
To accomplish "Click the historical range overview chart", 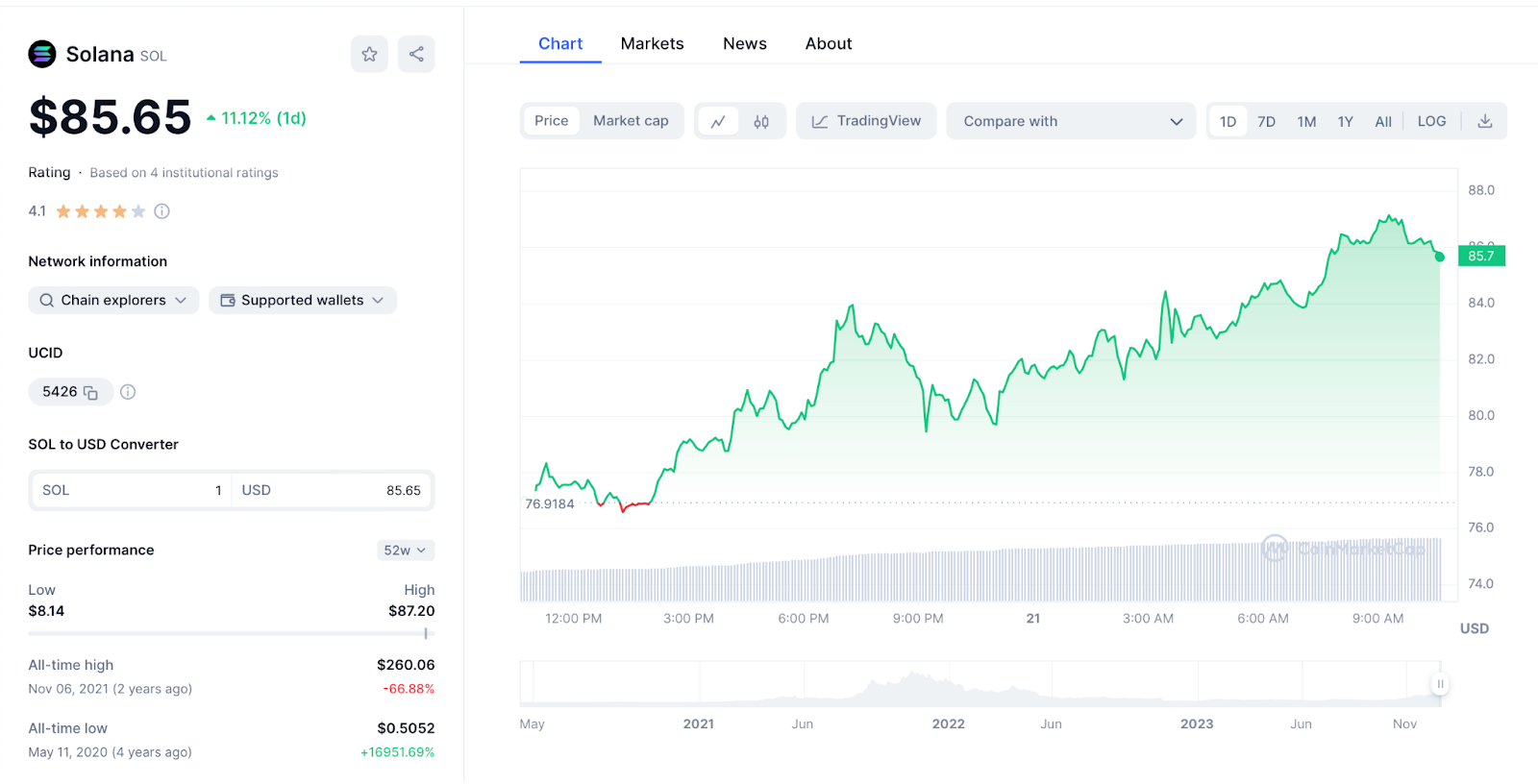I will (x=980, y=684).
